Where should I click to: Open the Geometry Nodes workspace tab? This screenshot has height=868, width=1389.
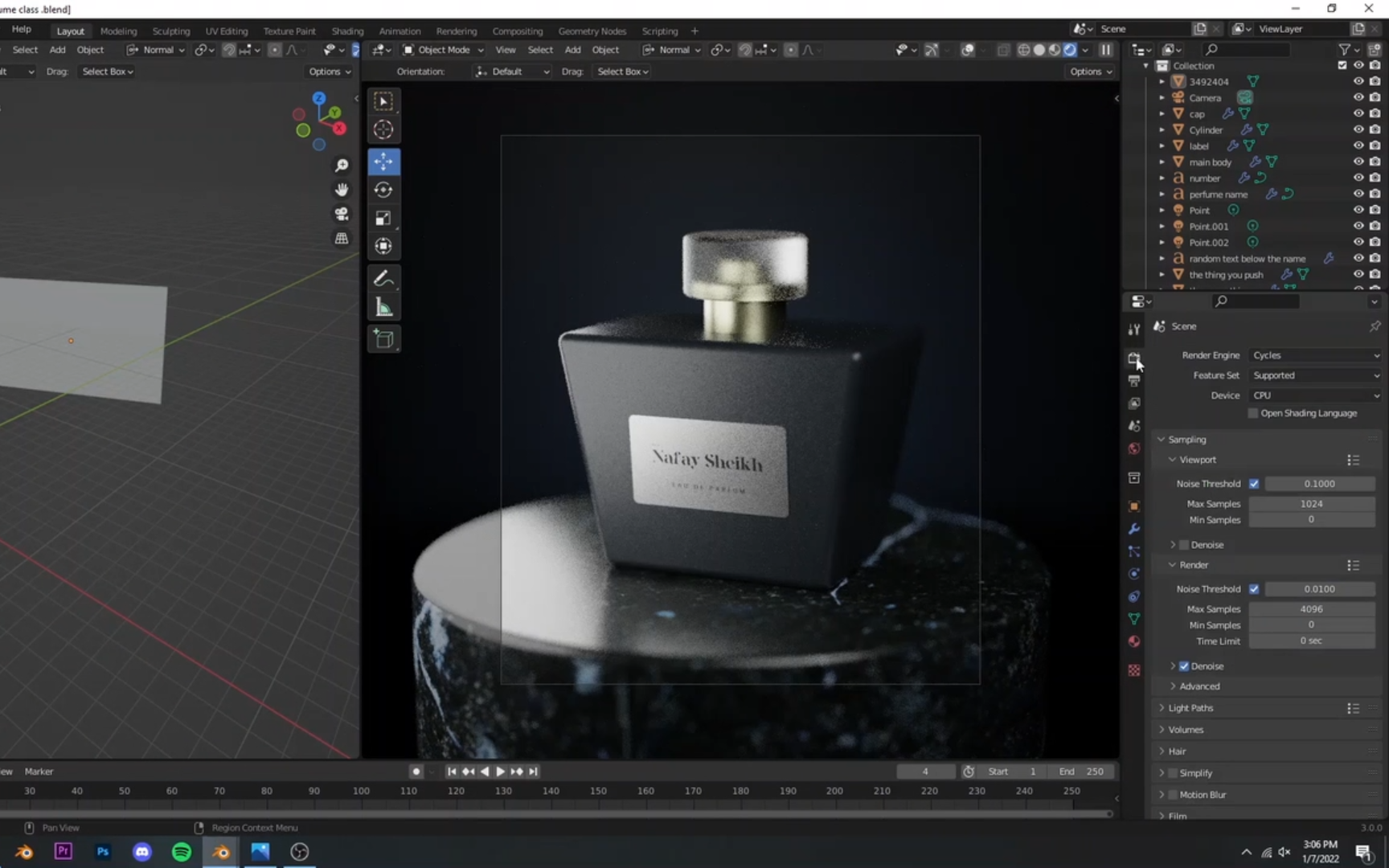[x=592, y=31]
